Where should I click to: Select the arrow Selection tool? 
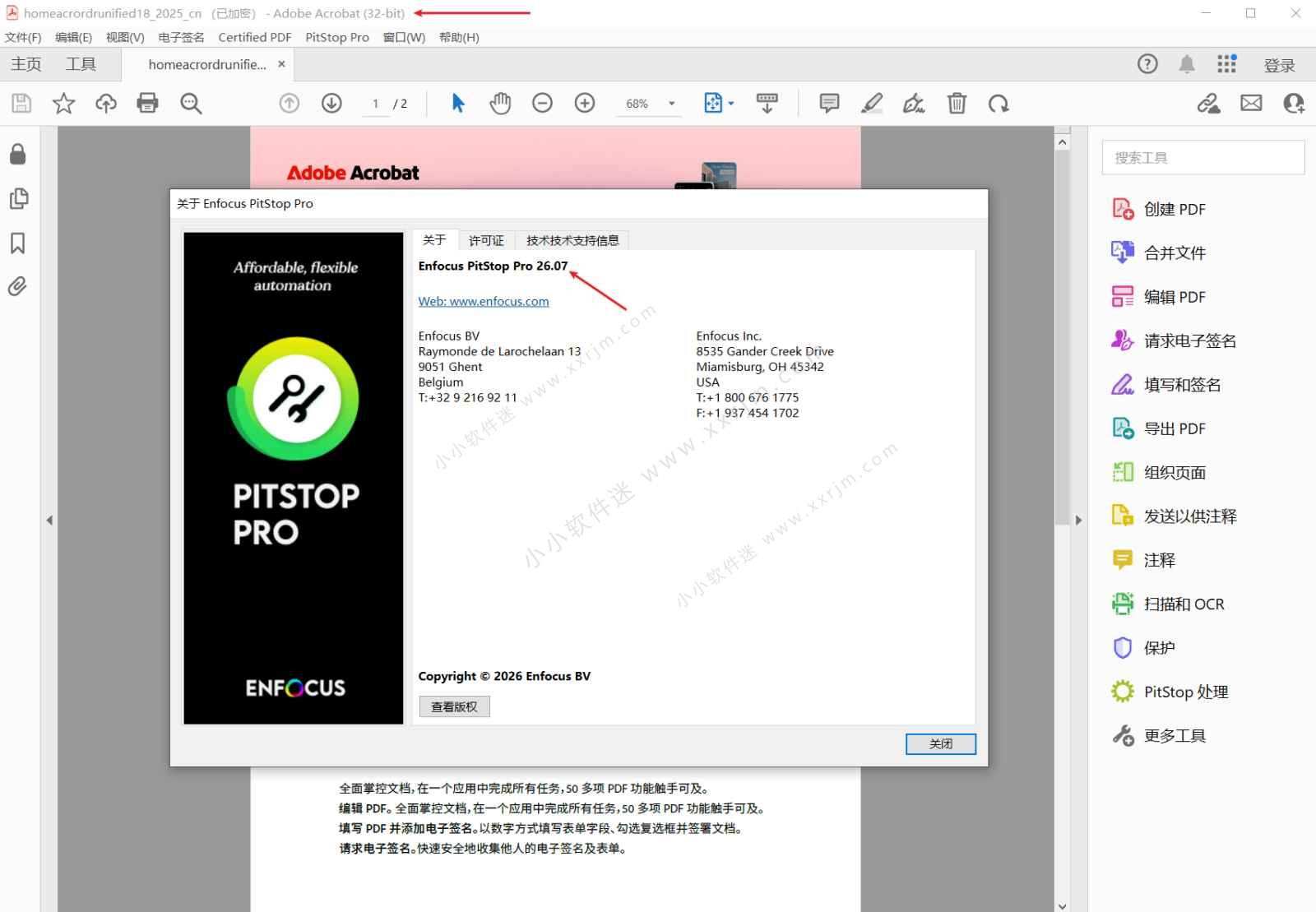click(458, 103)
